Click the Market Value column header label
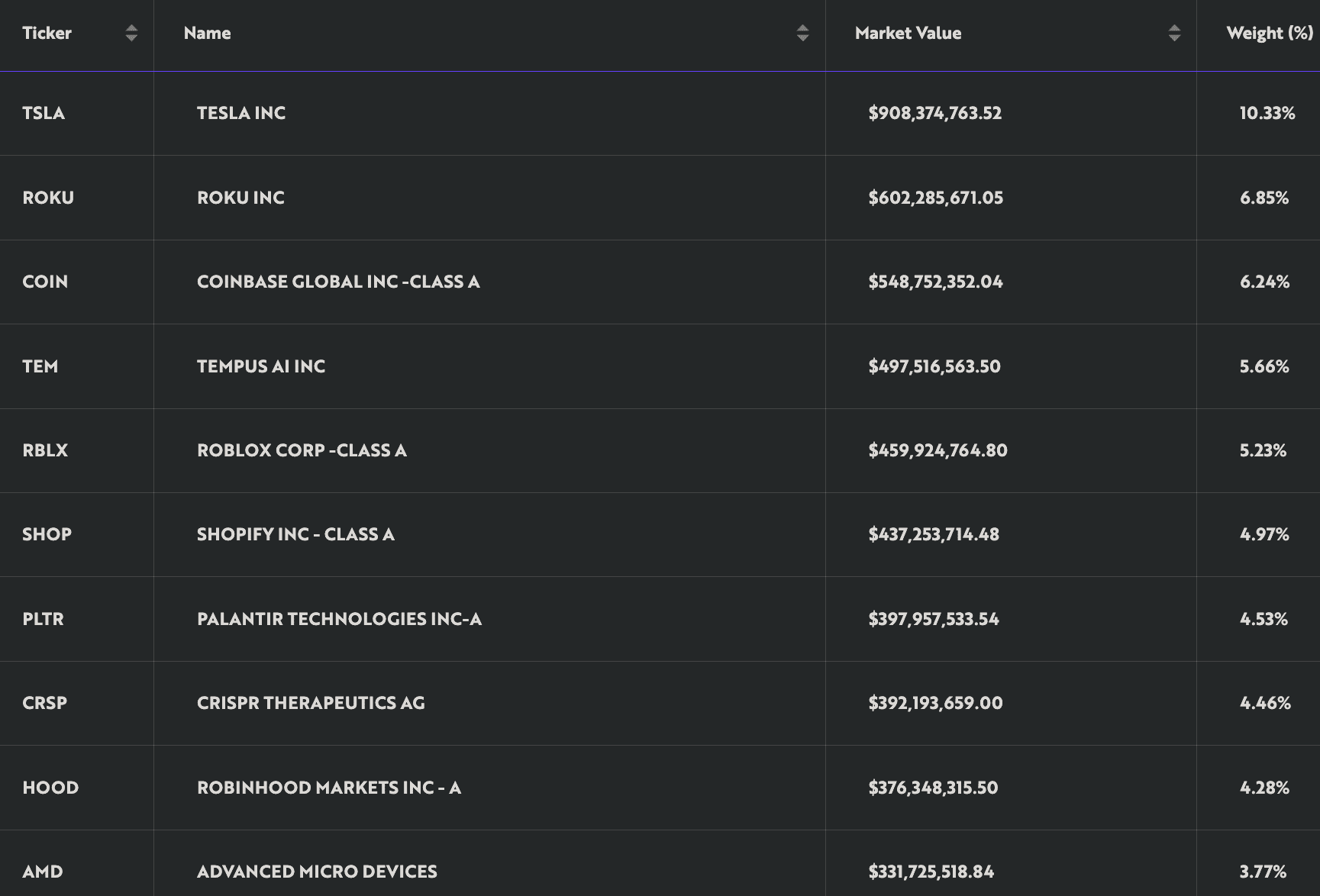 [908, 33]
